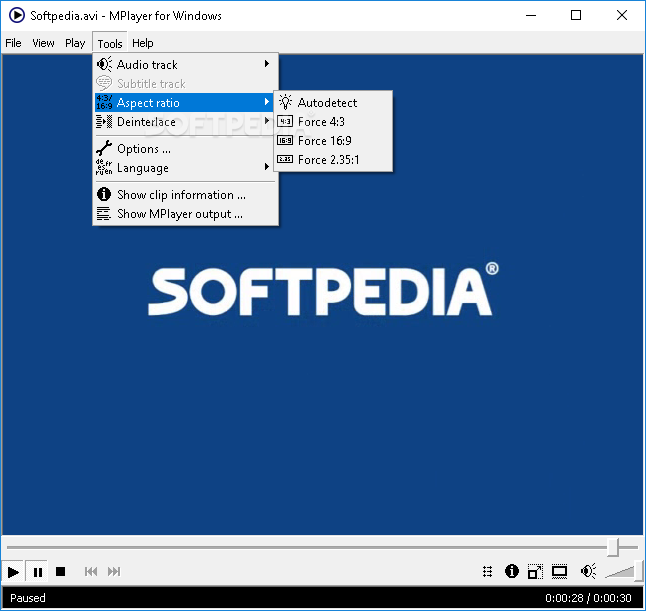Image resolution: width=646 pixels, height=611 pixels.
Task: Click the seek bar handle
Action: (613, 548)
